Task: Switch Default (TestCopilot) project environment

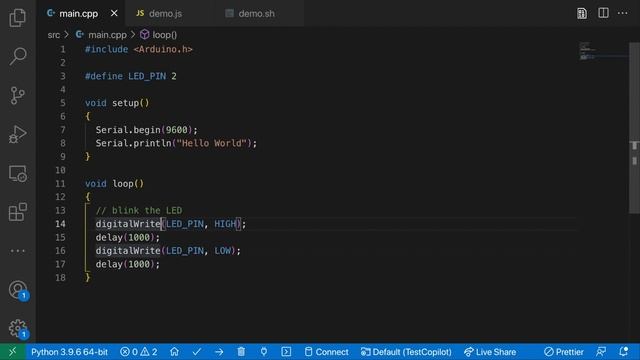Action: point(406,351)
